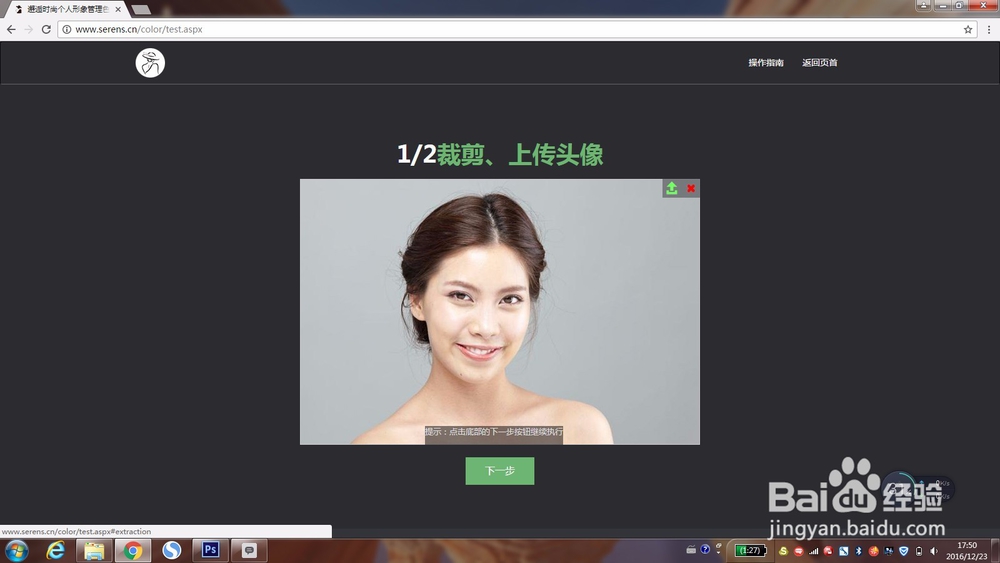The image size is (1000, 563).
Task: Bookmark the page with the star icon
Action: pos(967,29)
